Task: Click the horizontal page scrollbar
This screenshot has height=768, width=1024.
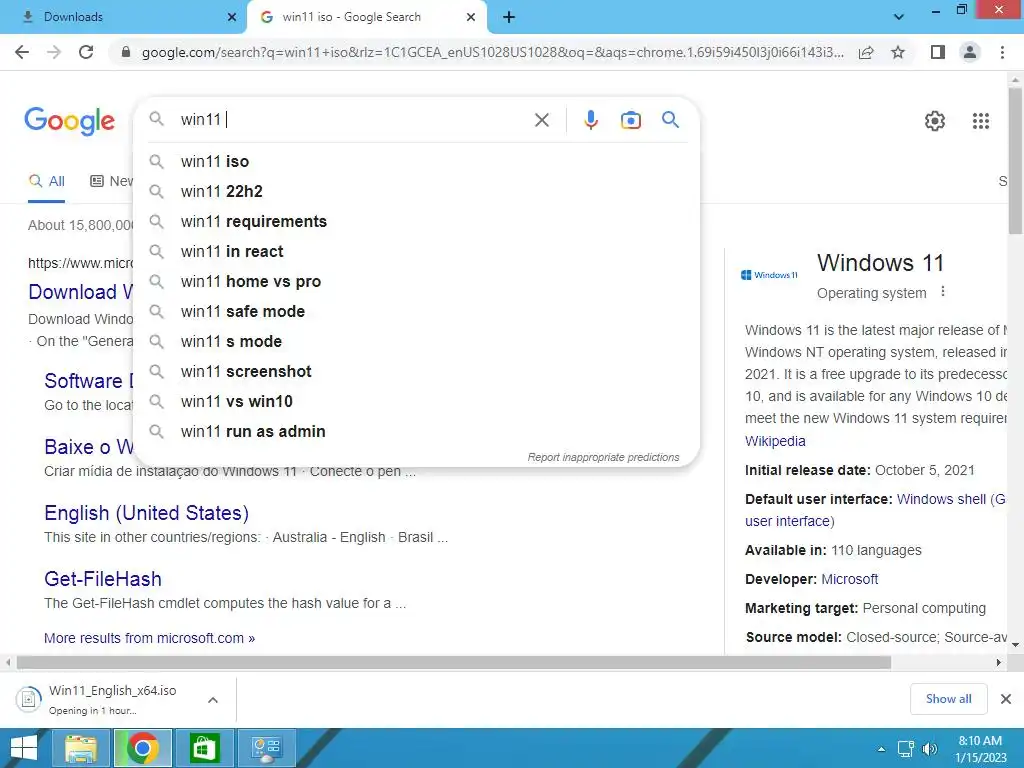Action: point(454,663)
